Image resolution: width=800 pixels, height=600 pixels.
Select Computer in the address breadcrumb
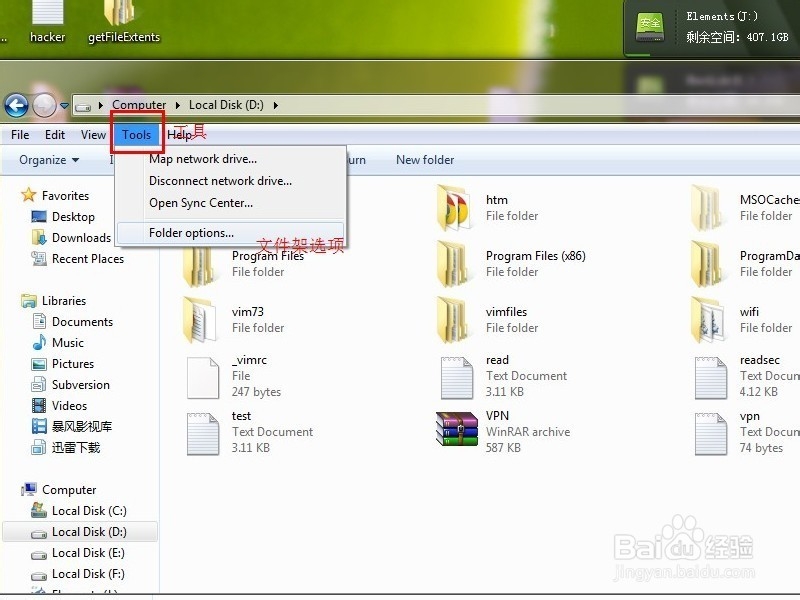click(139, 105)
